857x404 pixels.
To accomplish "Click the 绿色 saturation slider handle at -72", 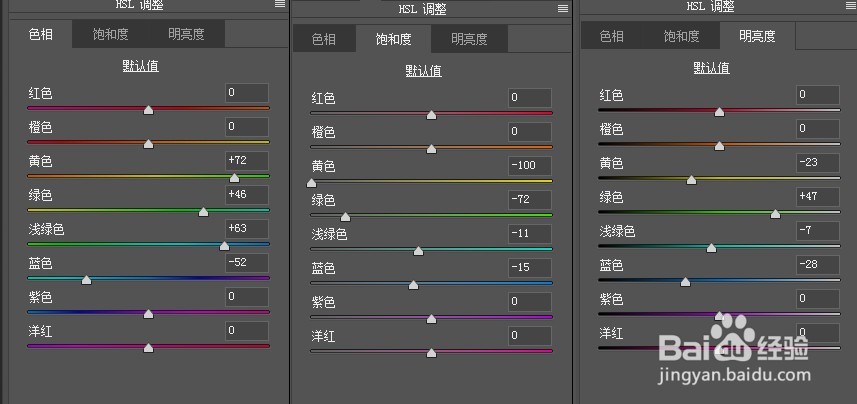I will [x=345, y=217].
